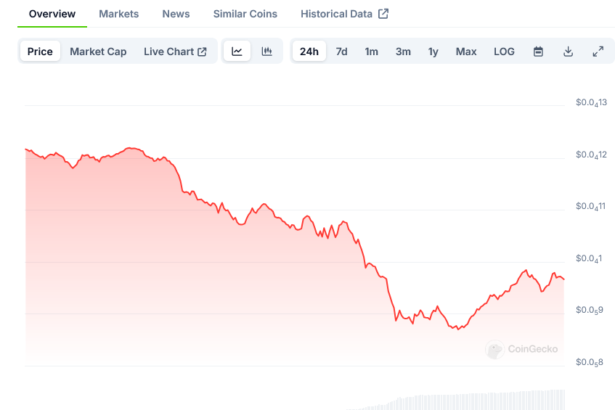Image resolution: width=615 pixels, height=410 pixels.
Task: Switch to candlestick chart icon
Action: [267, 52]
